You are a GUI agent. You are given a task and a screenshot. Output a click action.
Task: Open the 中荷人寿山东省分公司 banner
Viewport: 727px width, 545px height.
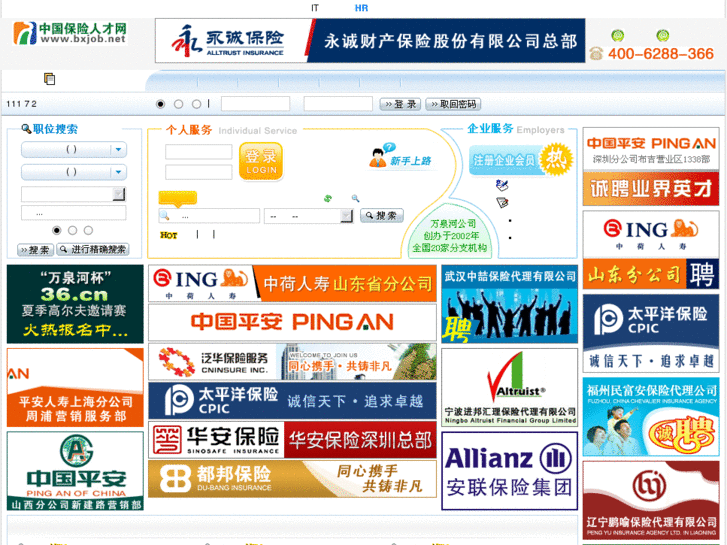click(292, 283)
